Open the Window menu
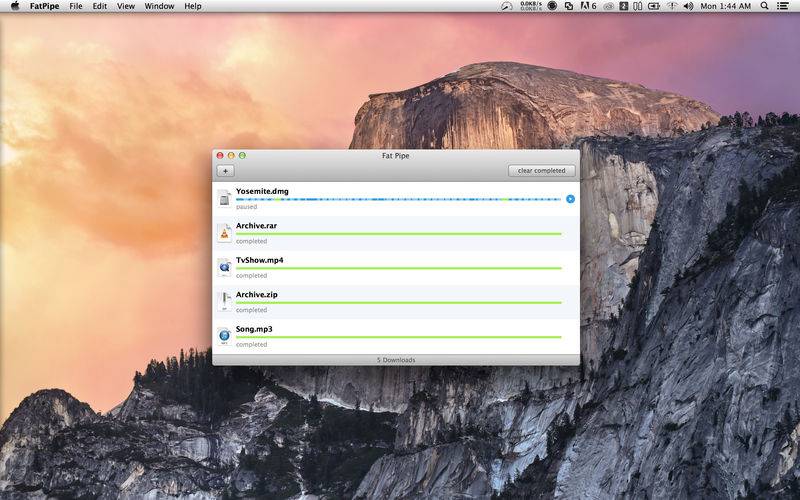 click(x=159, y=6)
